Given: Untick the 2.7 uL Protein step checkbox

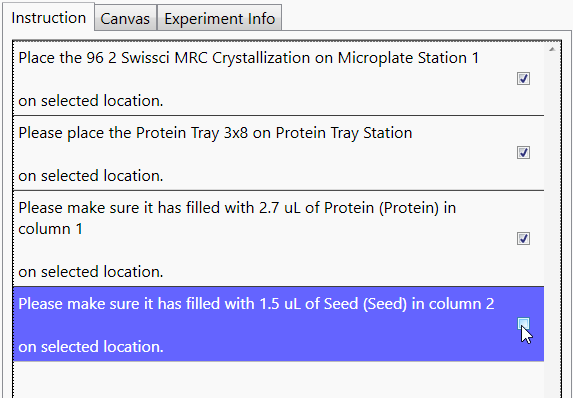Looking at the screenshot, I should [x=523, y=238].
